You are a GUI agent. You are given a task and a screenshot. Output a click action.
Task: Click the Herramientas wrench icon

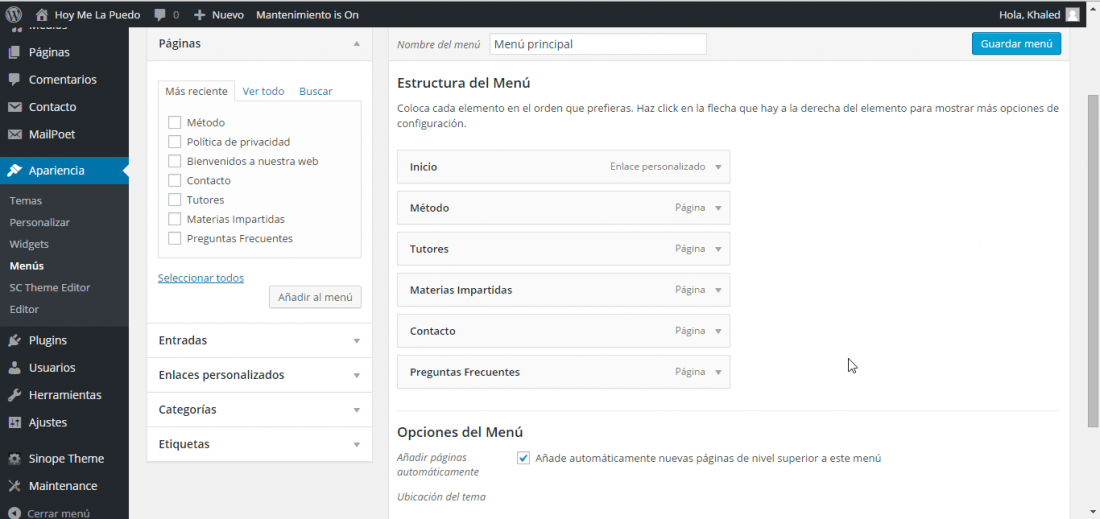(x=14, y=395)
